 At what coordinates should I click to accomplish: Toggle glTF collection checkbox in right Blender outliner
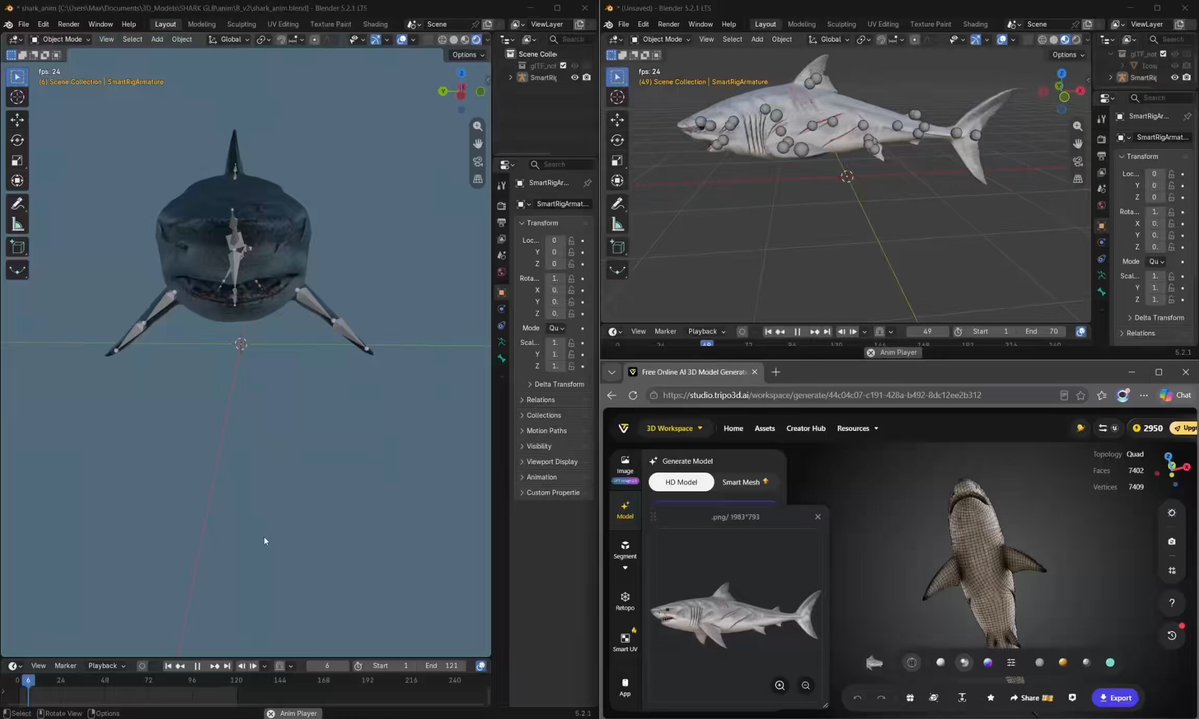coord(1163,54)
